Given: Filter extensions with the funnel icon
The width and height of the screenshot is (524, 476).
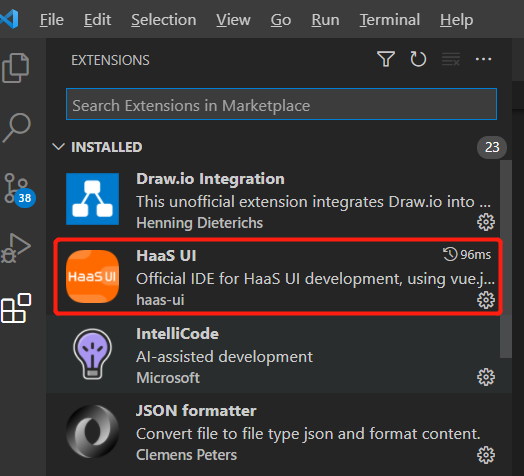Looking at the screenshot, I should coord(386,60).
